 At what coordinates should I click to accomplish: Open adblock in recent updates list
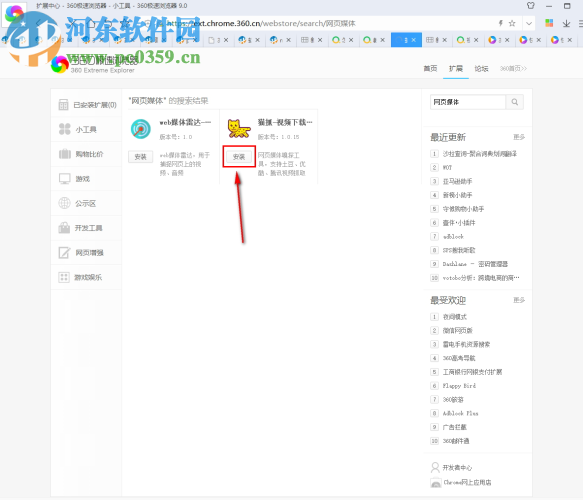click(x=453, y=236)
